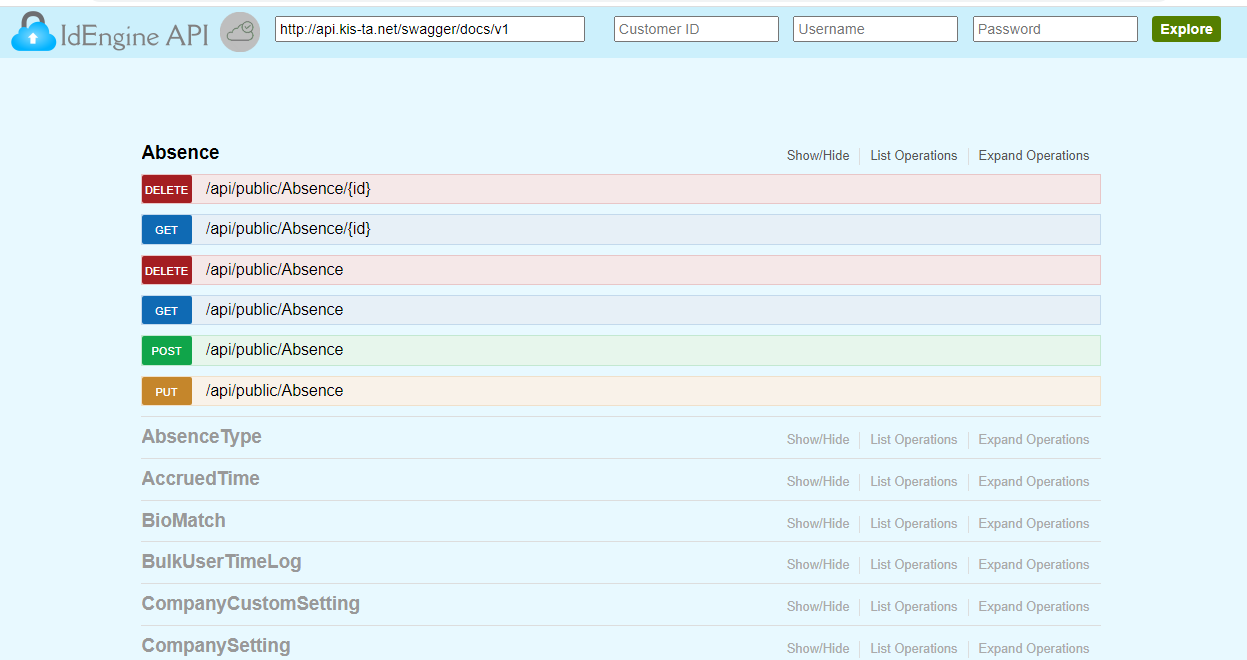Toggle Show/Hide for AbsenceType section
The height and width of the screenshot is (660, 1247).
(x=817, y=440)
